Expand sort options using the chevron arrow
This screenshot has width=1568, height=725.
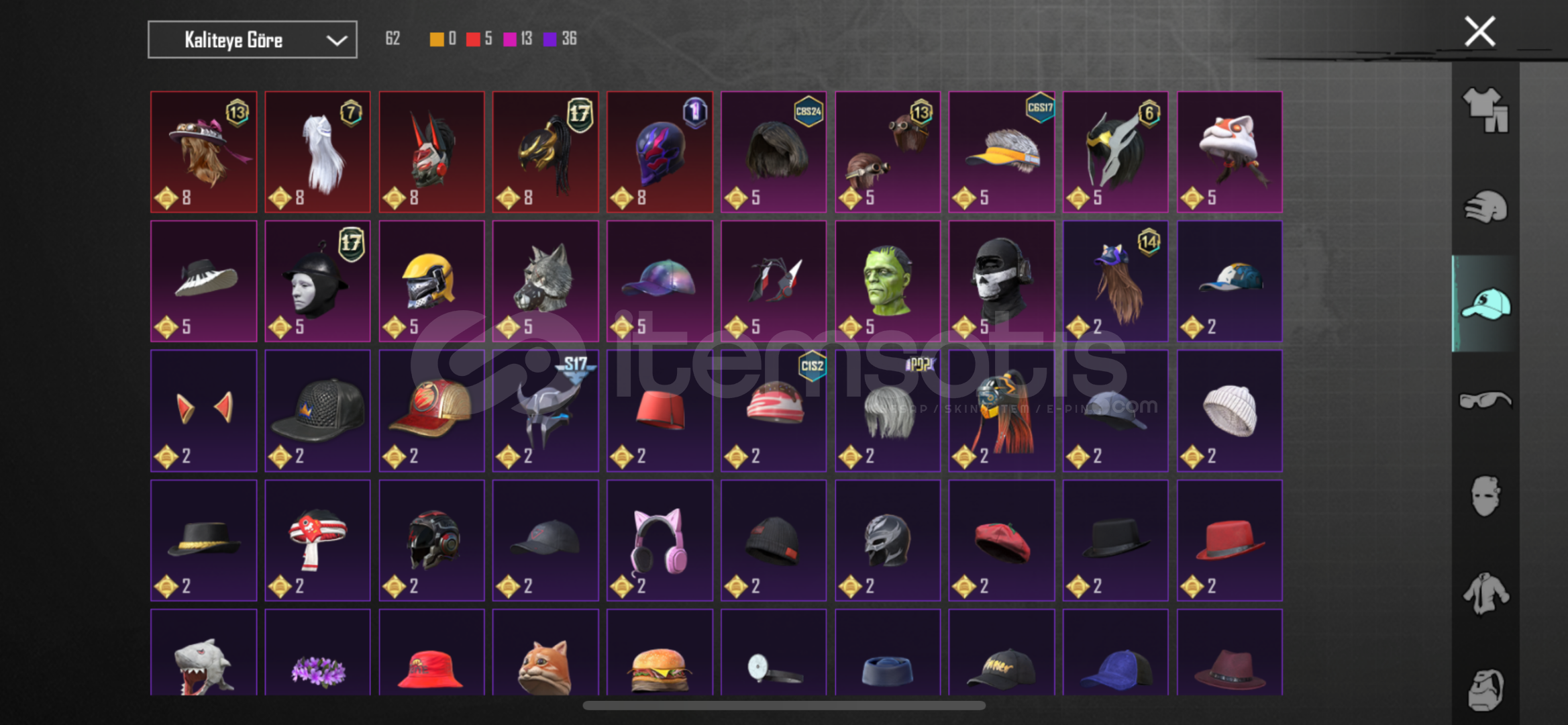coord(336,40)
